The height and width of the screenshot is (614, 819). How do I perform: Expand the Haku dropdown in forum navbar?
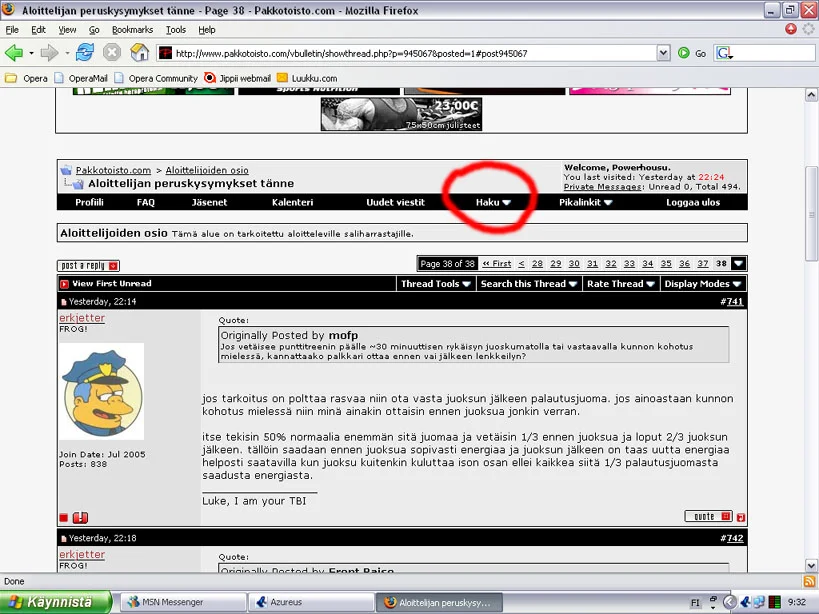(x=493, y=202)
